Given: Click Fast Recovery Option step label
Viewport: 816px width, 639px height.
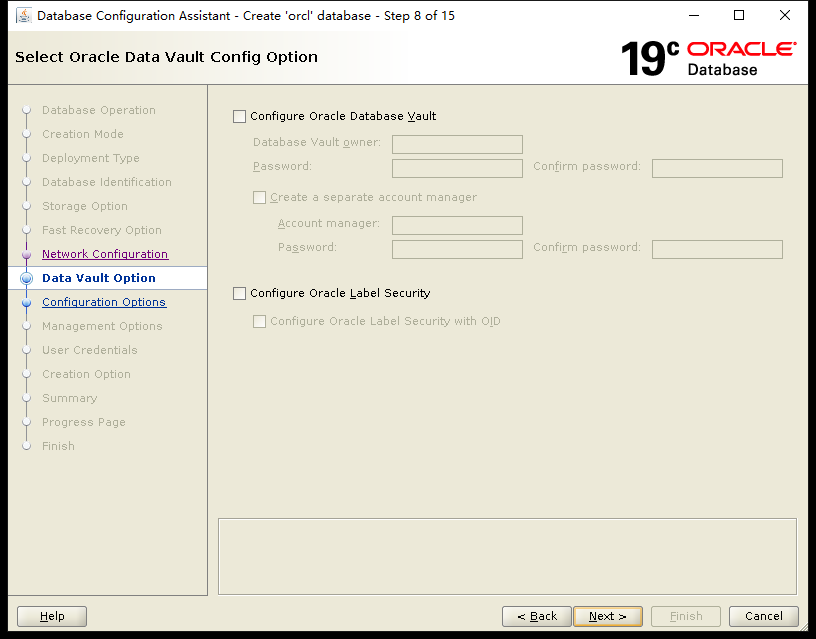Looking at the screenshot, I should [102, 230].
